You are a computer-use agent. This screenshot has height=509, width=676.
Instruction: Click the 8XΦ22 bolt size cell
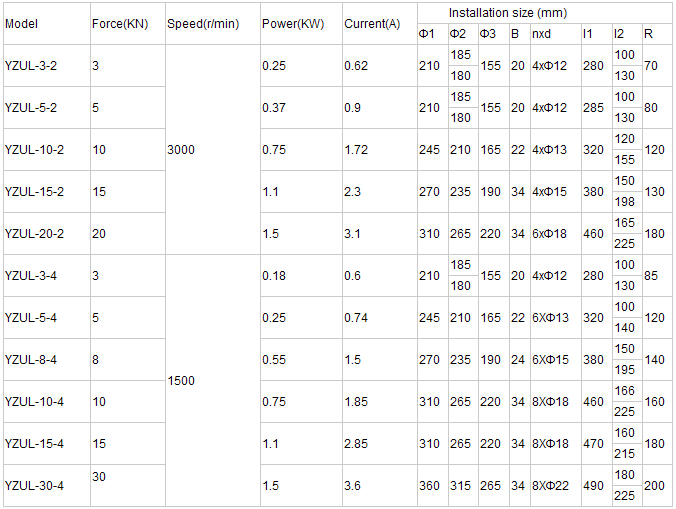pyautogui.click(x=550, y=485)
